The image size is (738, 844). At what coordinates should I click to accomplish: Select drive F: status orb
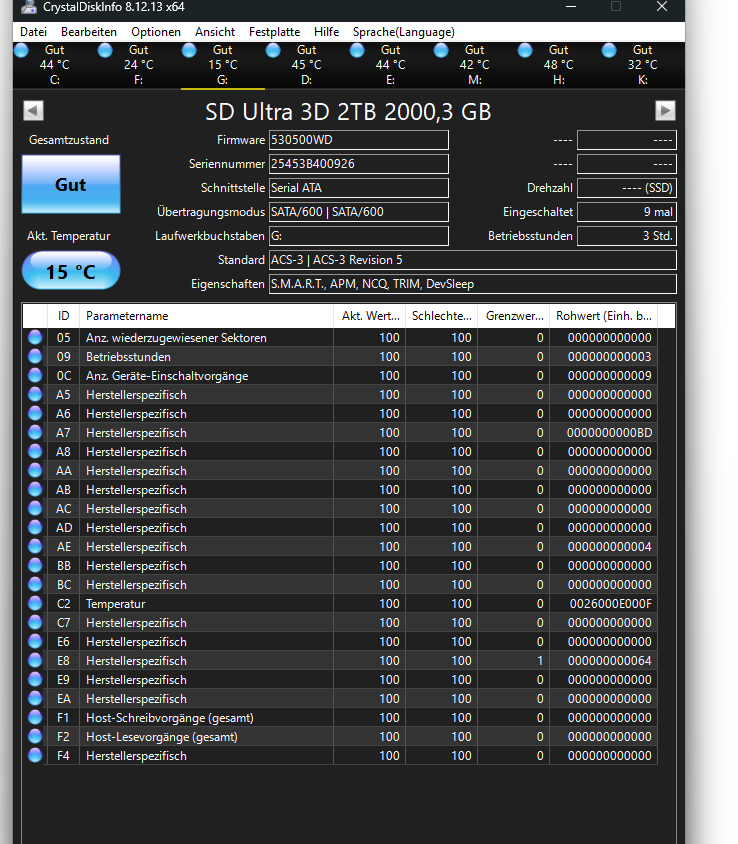(106, 50)
